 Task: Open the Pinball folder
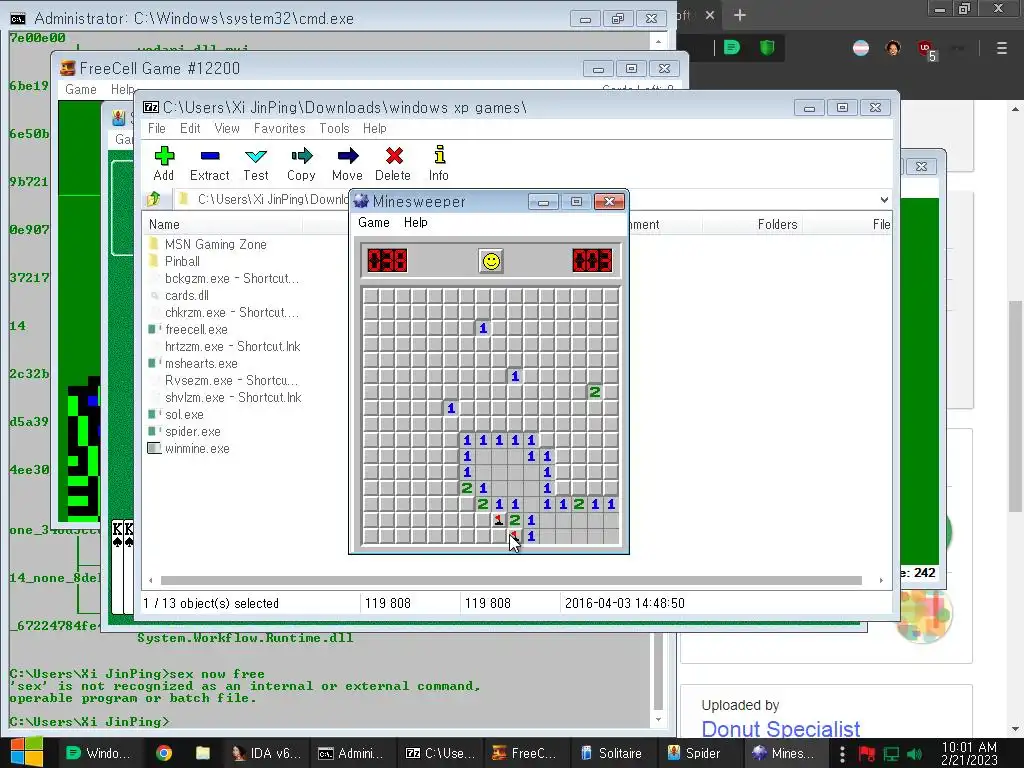point(182,261)
